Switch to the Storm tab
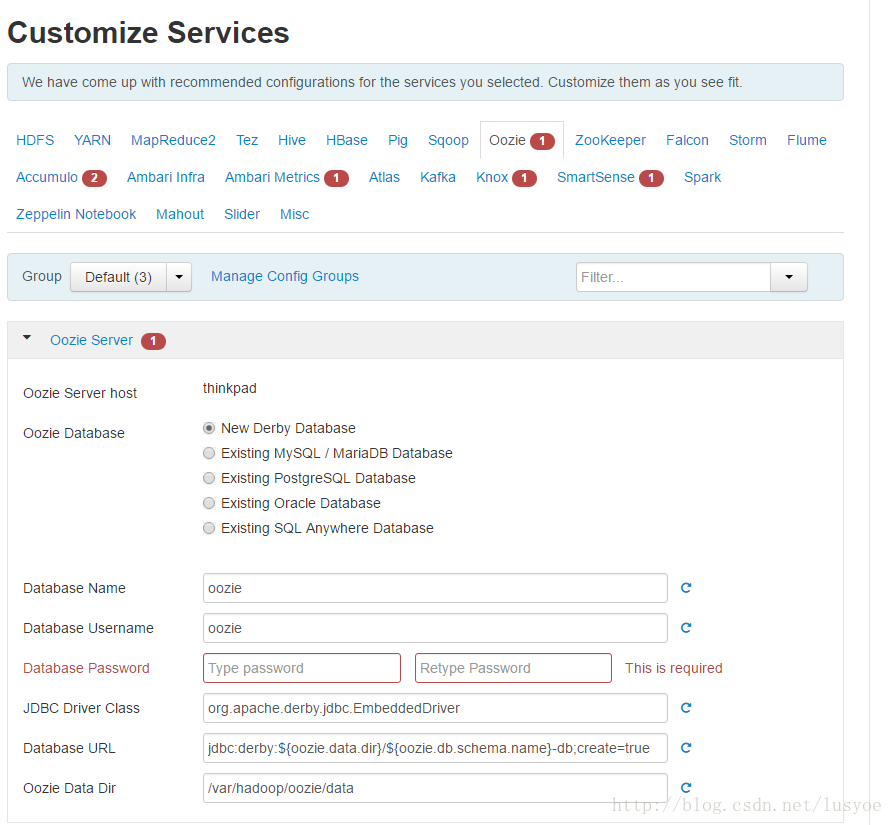This screenshot has width=893, height=825. click(x=748, y=140)
